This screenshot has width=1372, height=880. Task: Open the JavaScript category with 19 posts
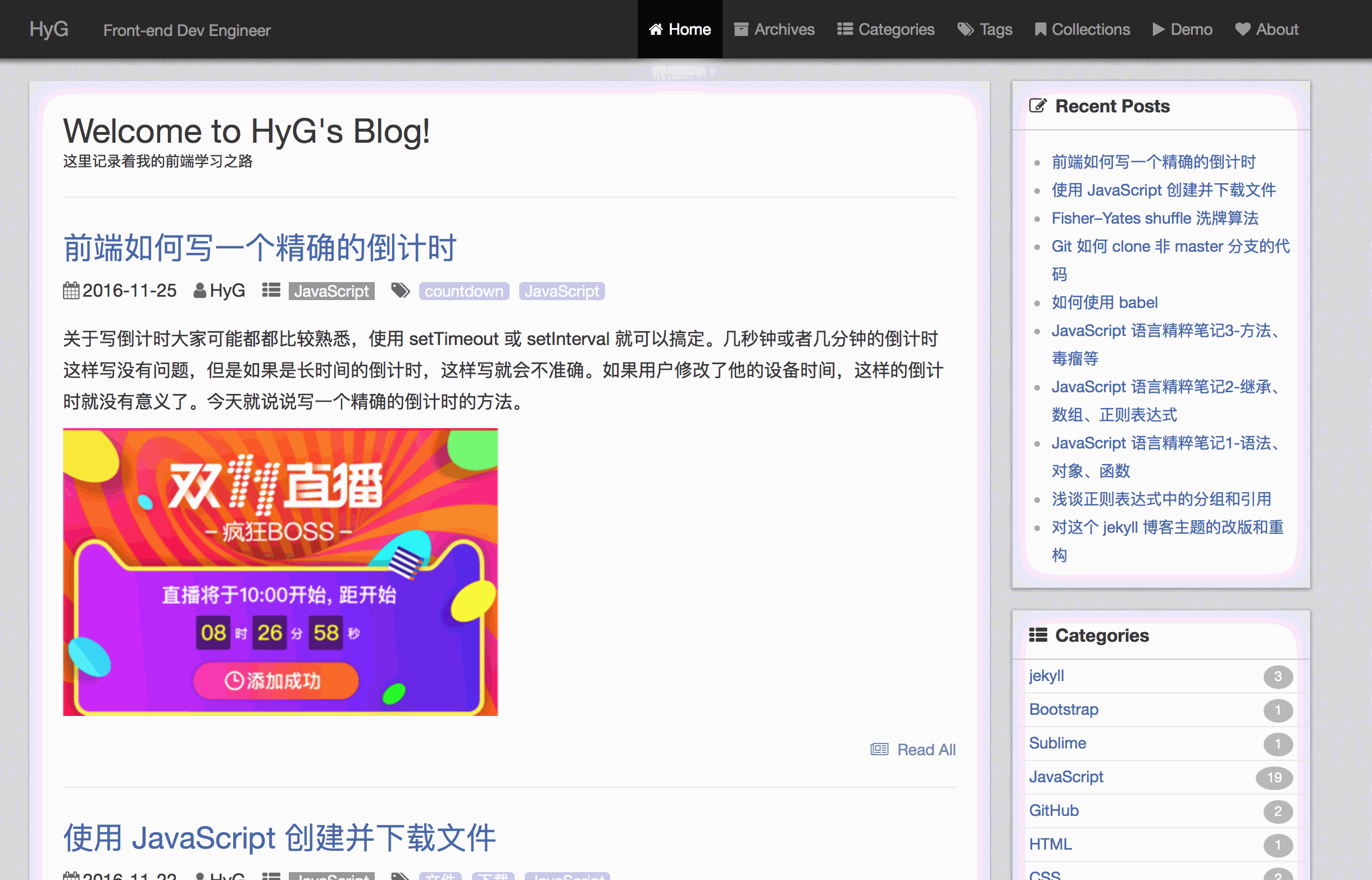(x=1066, y=777)
